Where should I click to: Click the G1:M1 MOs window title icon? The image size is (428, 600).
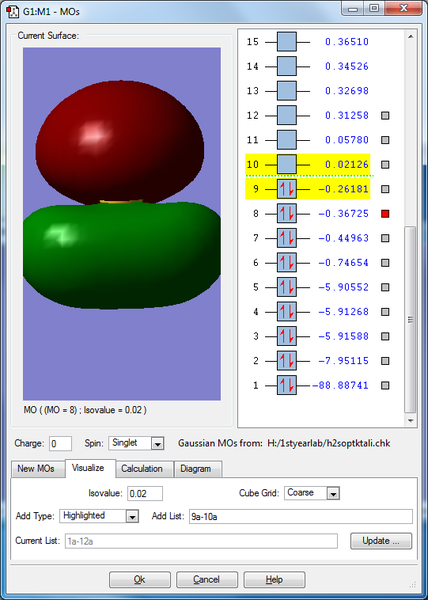13,11
